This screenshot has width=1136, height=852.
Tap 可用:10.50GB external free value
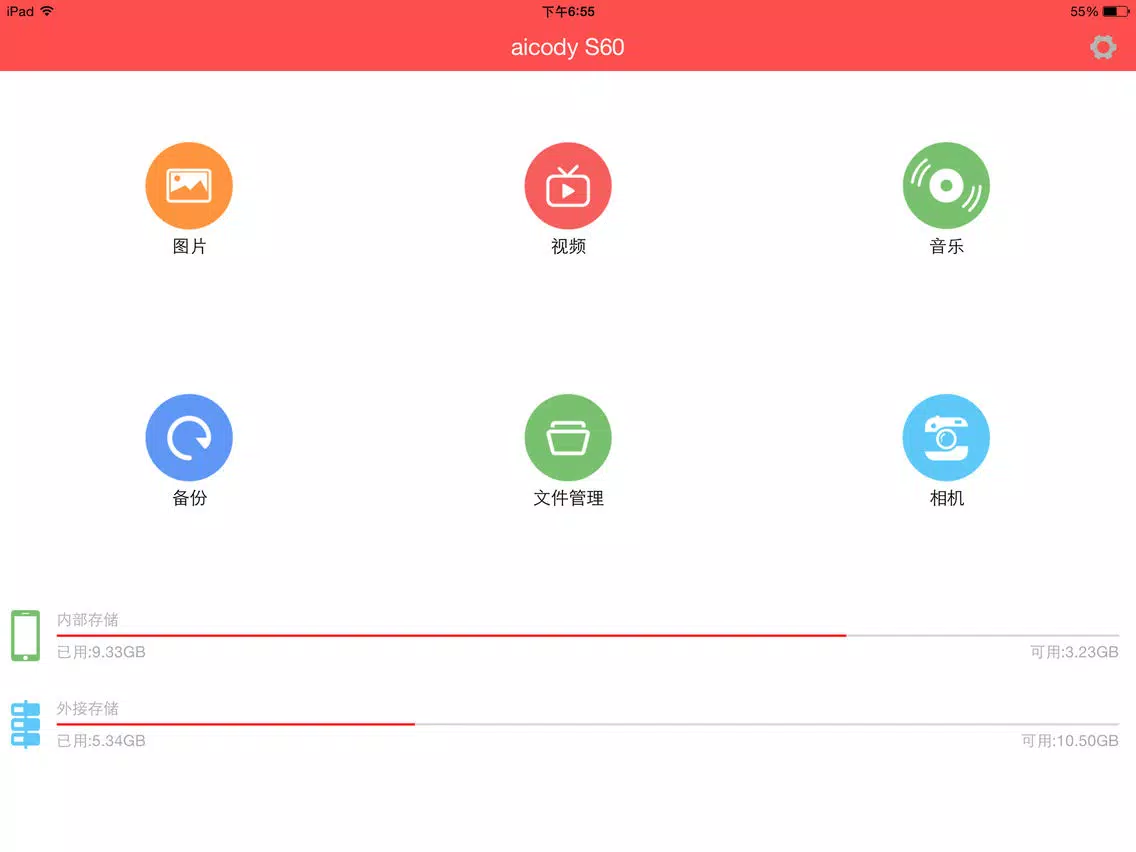(1070, 740)
